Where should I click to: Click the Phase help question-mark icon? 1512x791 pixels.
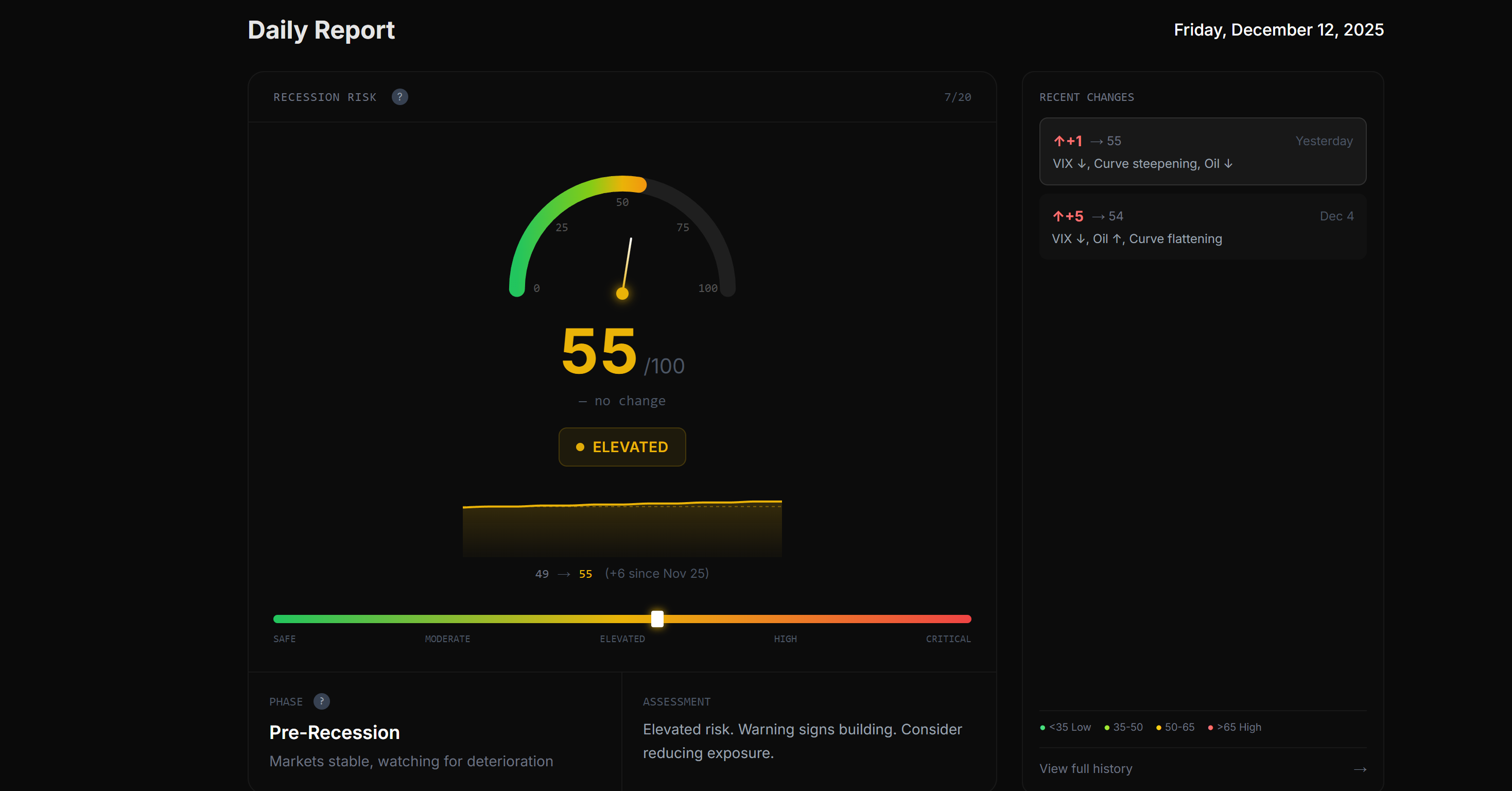(321, 701)
